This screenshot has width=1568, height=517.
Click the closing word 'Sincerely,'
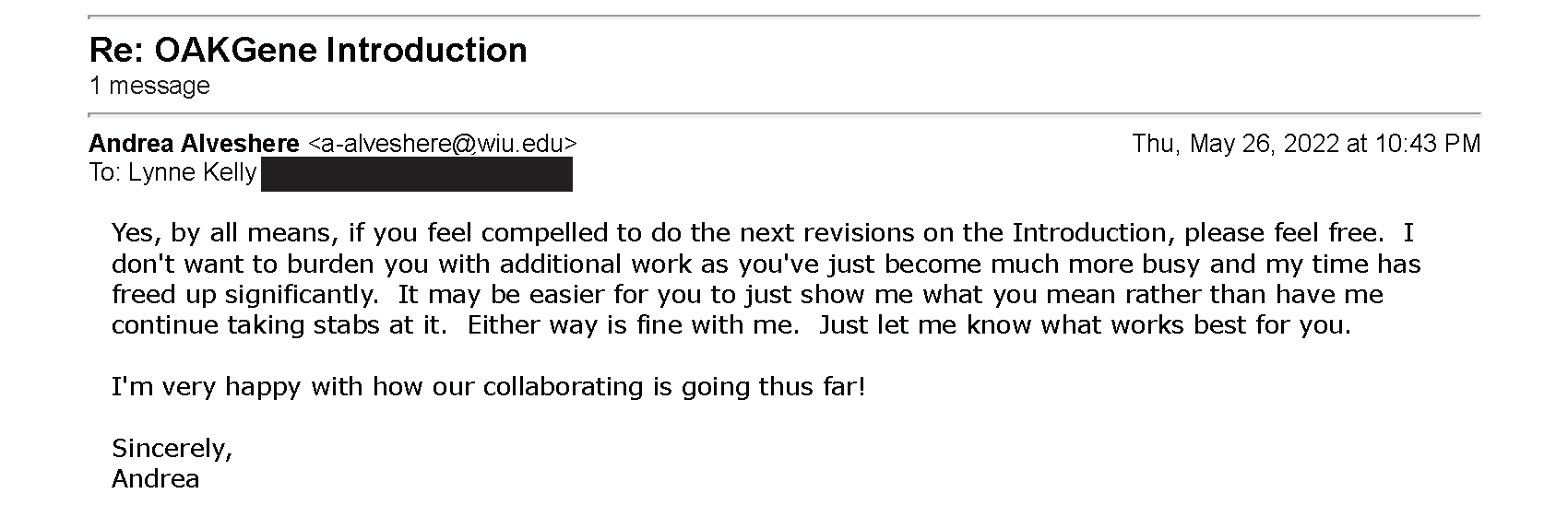tap(172, 449)
